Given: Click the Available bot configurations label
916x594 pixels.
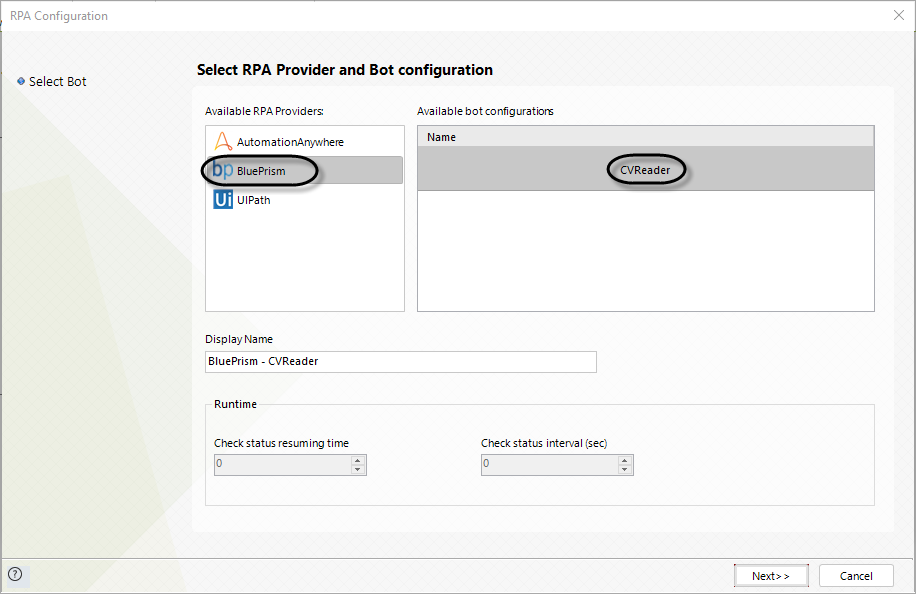Looking at the screenshot, I should (485, 111).
